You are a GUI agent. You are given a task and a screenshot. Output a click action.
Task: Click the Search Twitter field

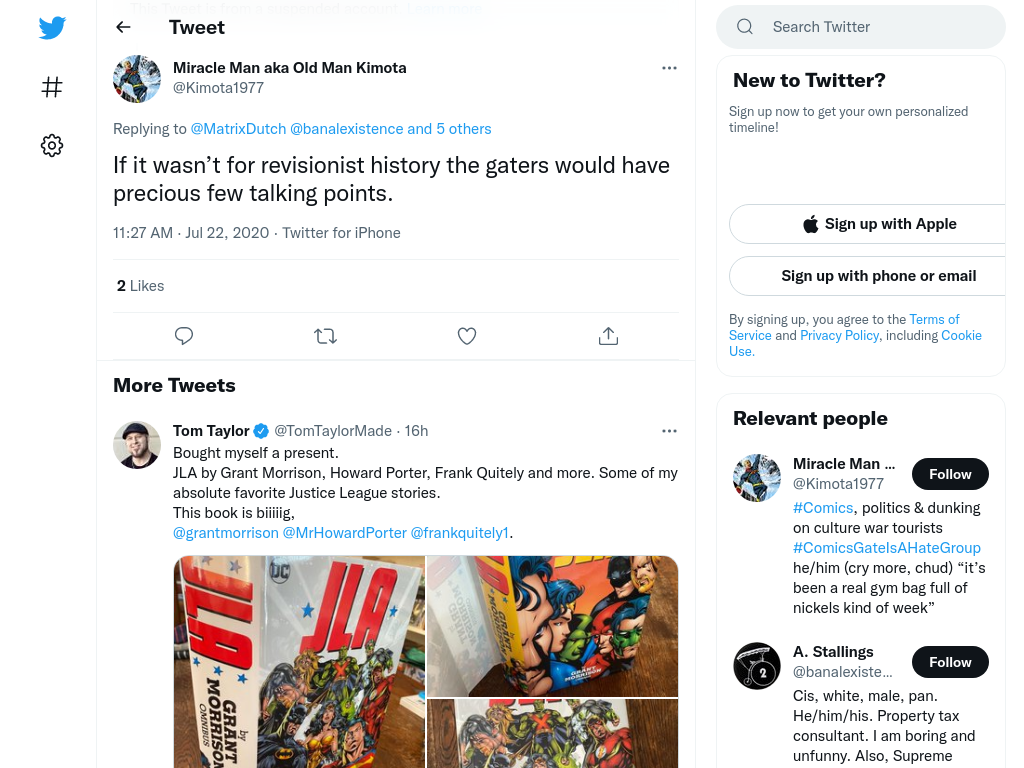pyautogui.click(x=861, y=27)
